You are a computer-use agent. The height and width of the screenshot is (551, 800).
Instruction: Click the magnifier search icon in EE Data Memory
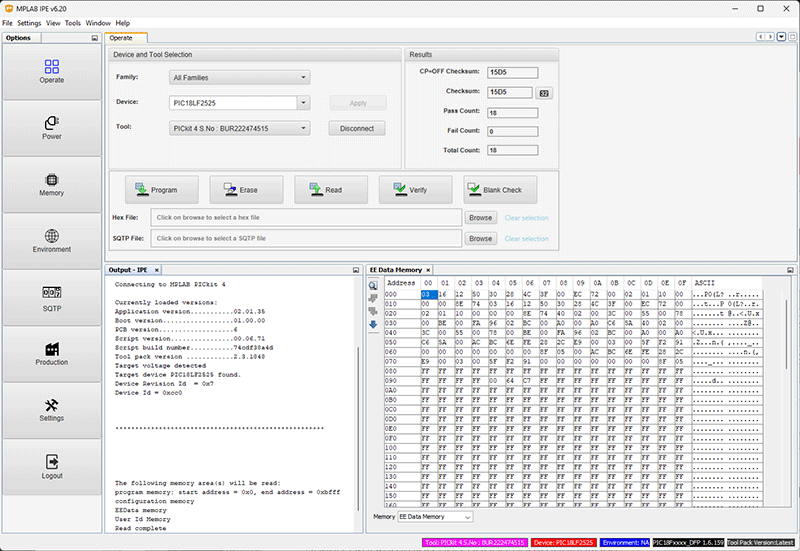click(373, 285)
